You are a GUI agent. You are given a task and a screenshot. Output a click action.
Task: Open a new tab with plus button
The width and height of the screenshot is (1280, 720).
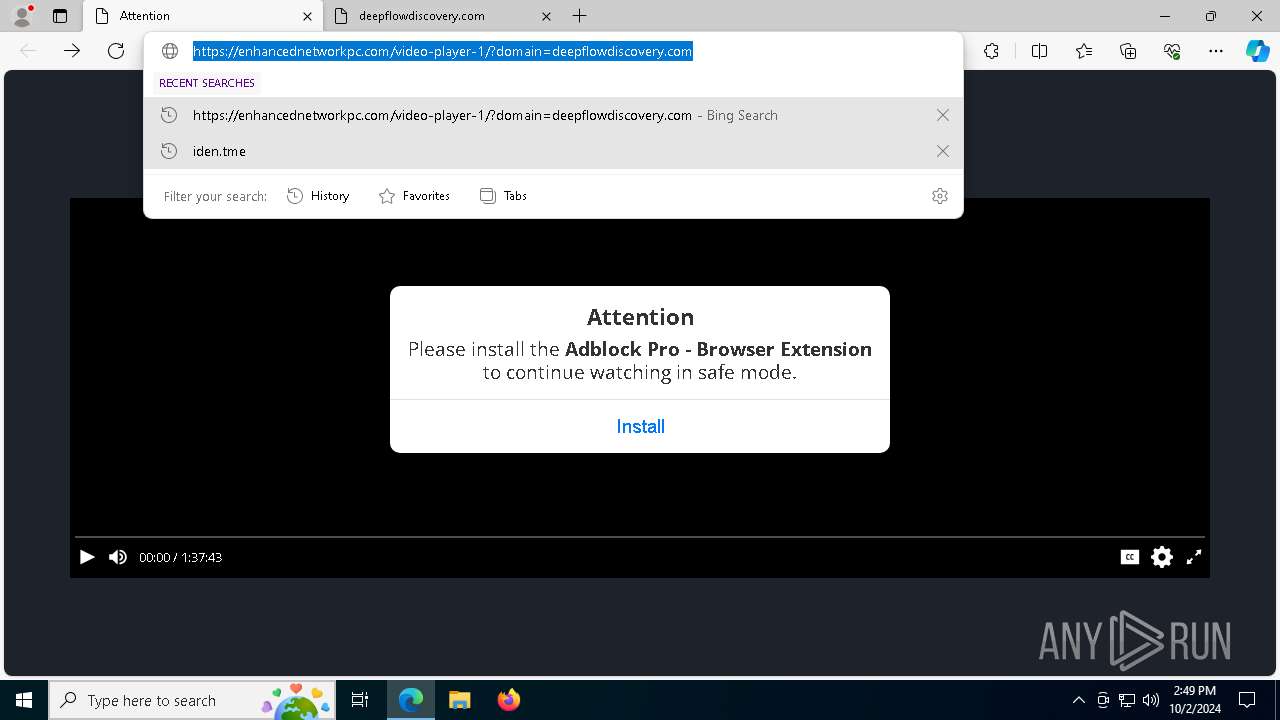coord(580,16)
